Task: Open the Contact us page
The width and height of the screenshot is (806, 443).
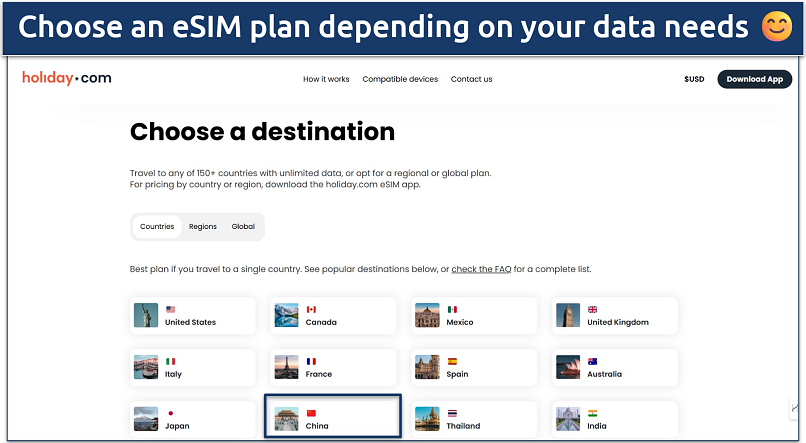Action: click(x=471, y=79)
